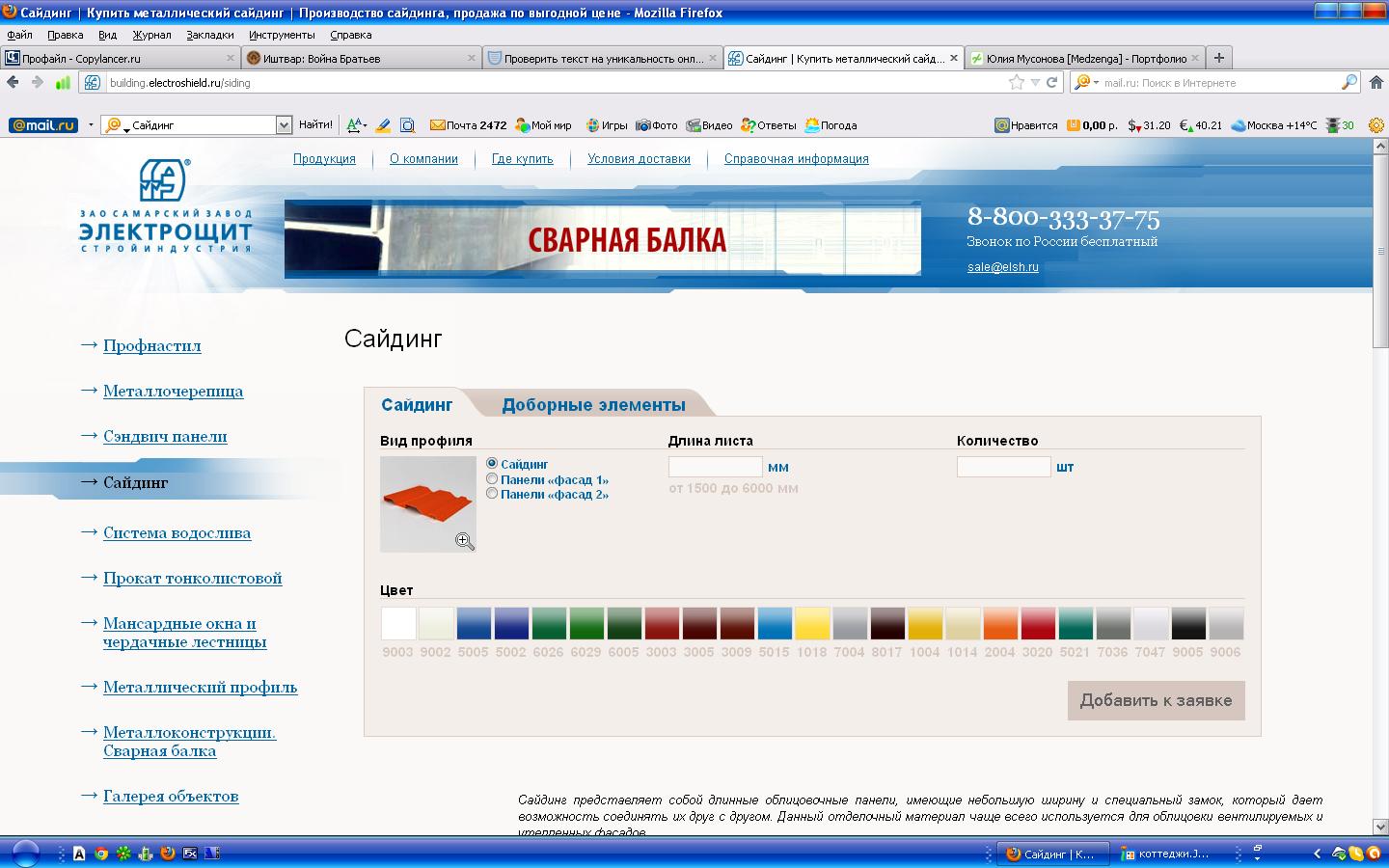Click the Найти! button on the toolbar
The width and height of the screenshot is (1389, 868).
pyautogui.click(x=315, y=125)
